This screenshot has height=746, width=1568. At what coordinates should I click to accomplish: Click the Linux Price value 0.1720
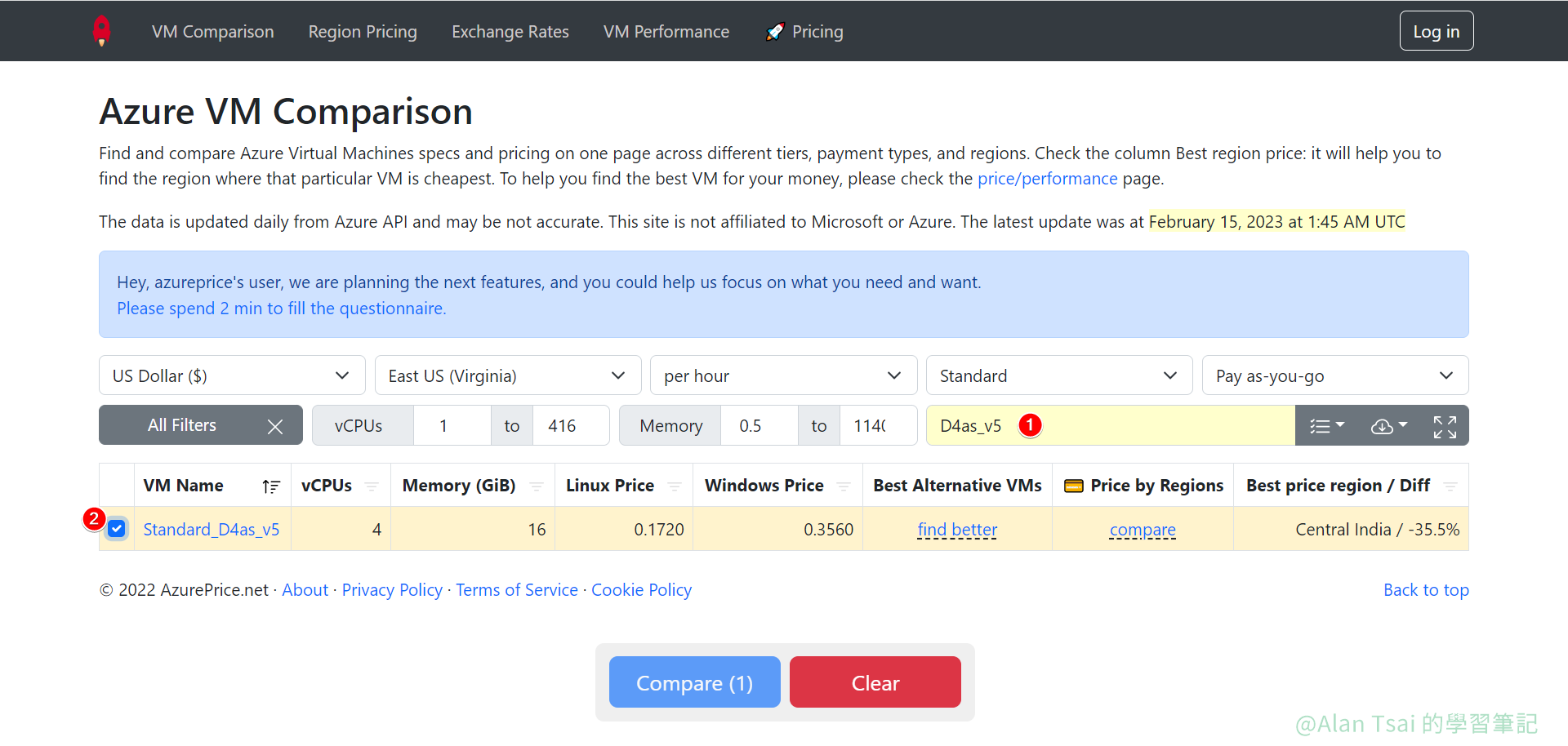659,530
